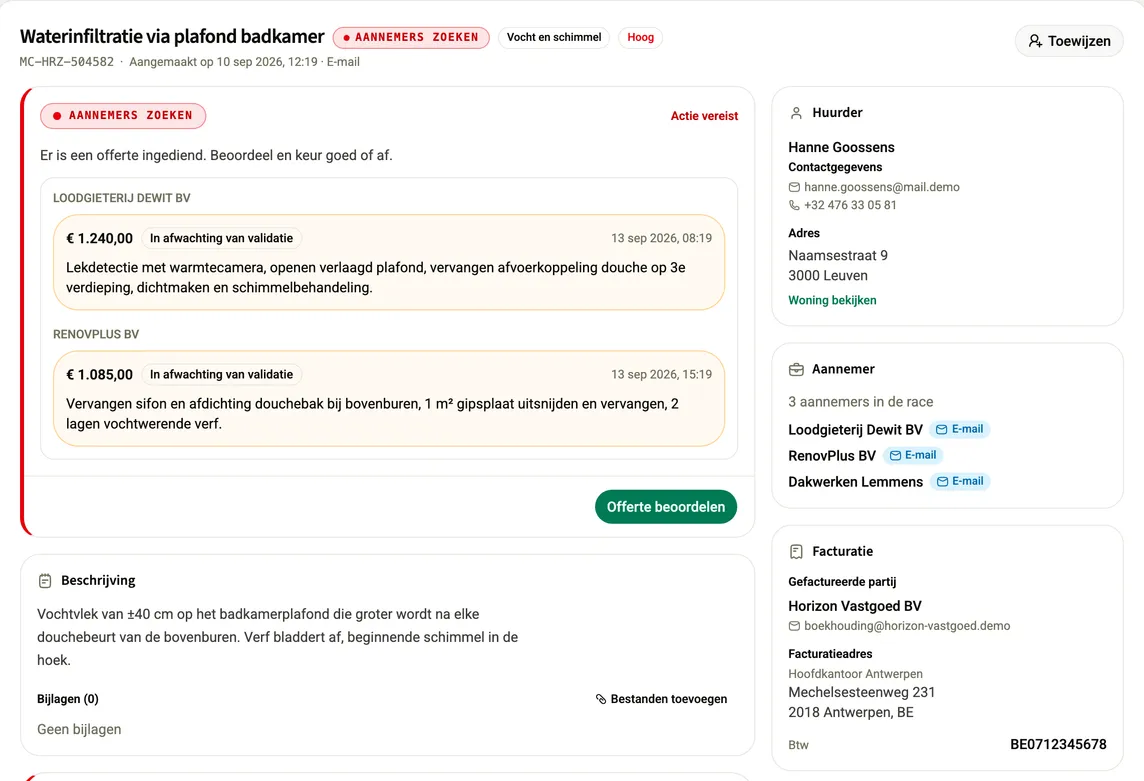Click the Bijlagen (0) label

pos(68,699)
